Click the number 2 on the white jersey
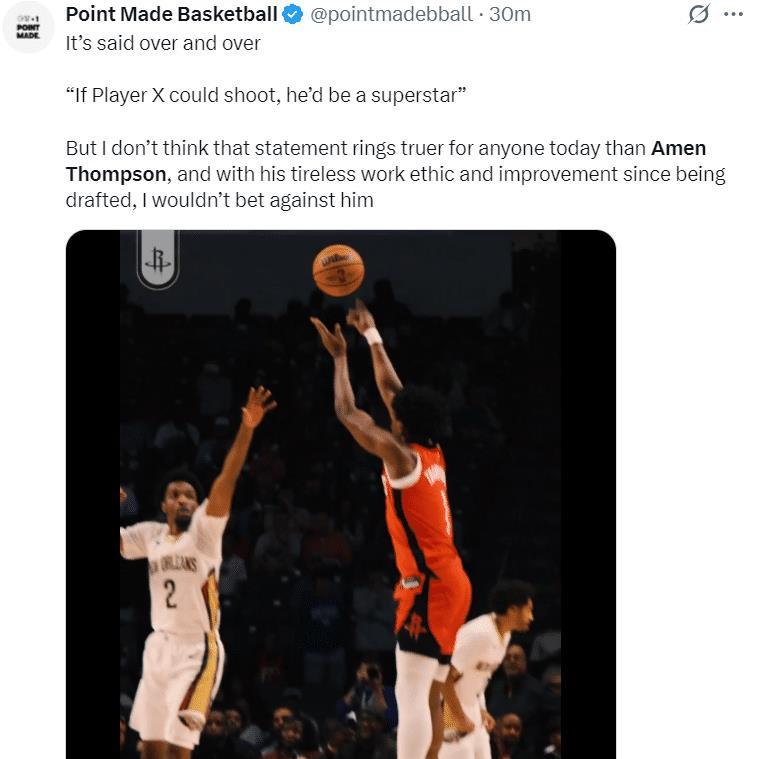This screenshot has width=761, height=759. tap(170, 594)
